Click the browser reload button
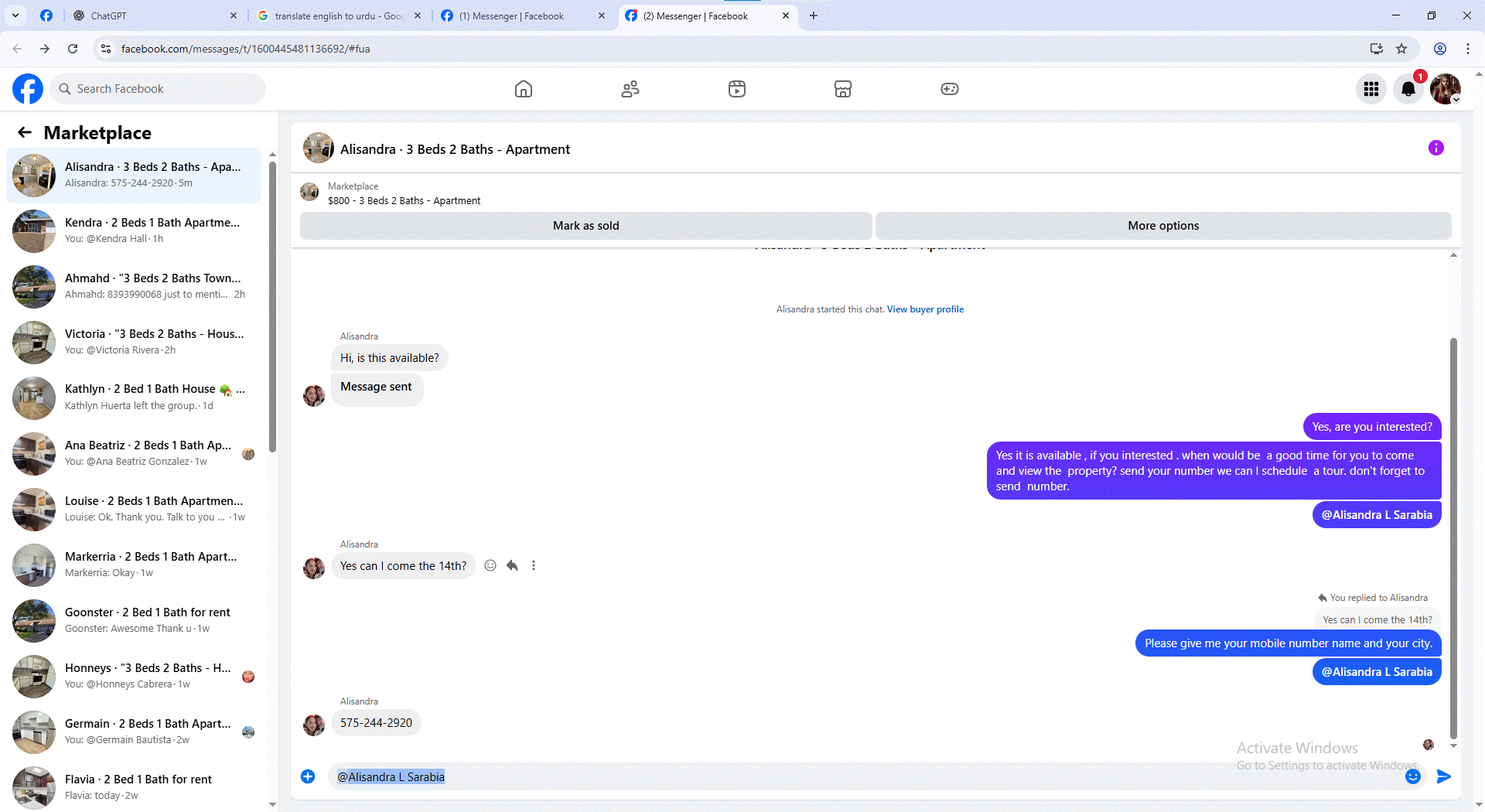The width and height of the screenshot is (1485, 812). click(73, 49)
